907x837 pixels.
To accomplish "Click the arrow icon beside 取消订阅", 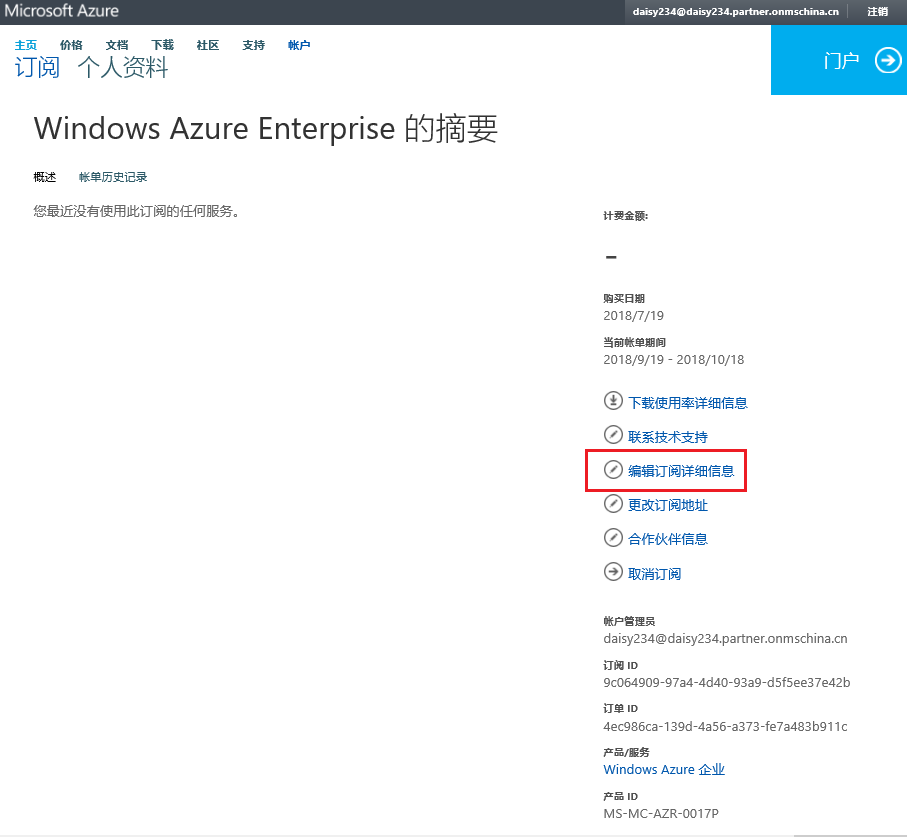I will coord(613,573).
